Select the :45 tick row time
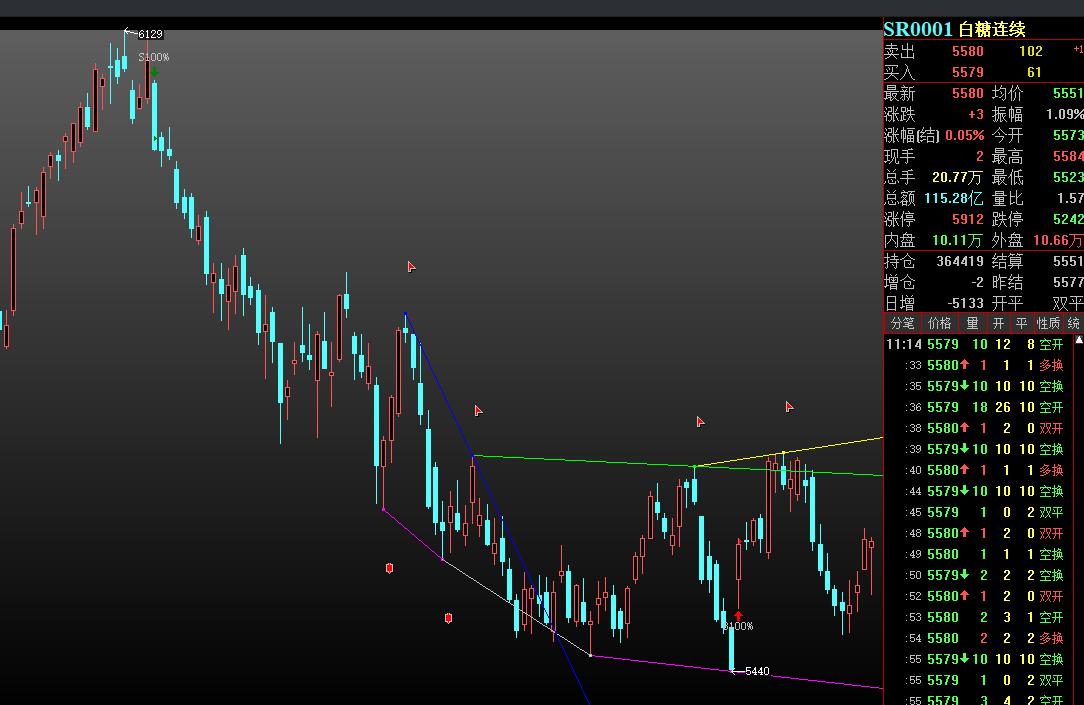 [913, 512]
